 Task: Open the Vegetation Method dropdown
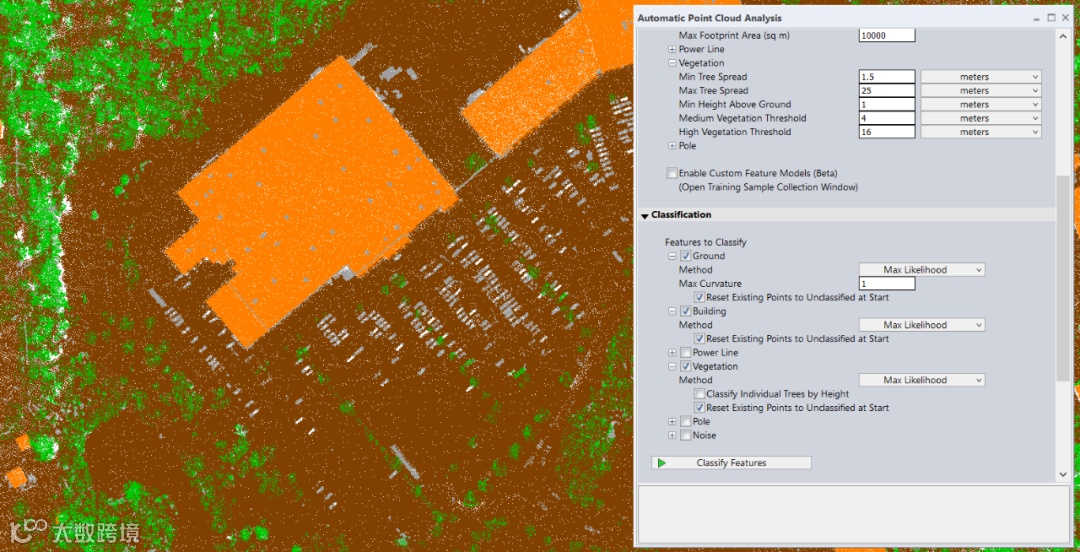pyautogui.click(x=922, y=380)
